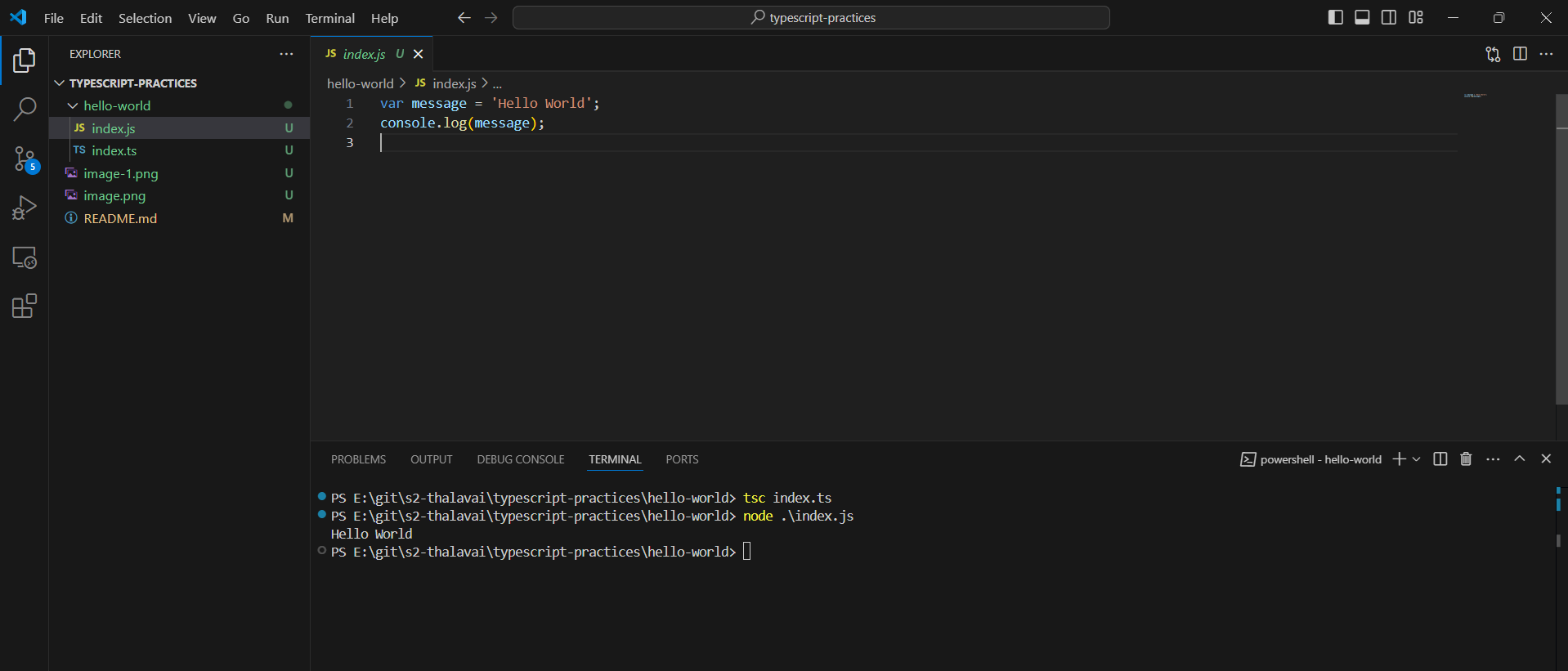Collapse the TYPESCRIPT-PRACTICES root folder
Viewport: 1568px width, 671px height.
pos(59,83)
